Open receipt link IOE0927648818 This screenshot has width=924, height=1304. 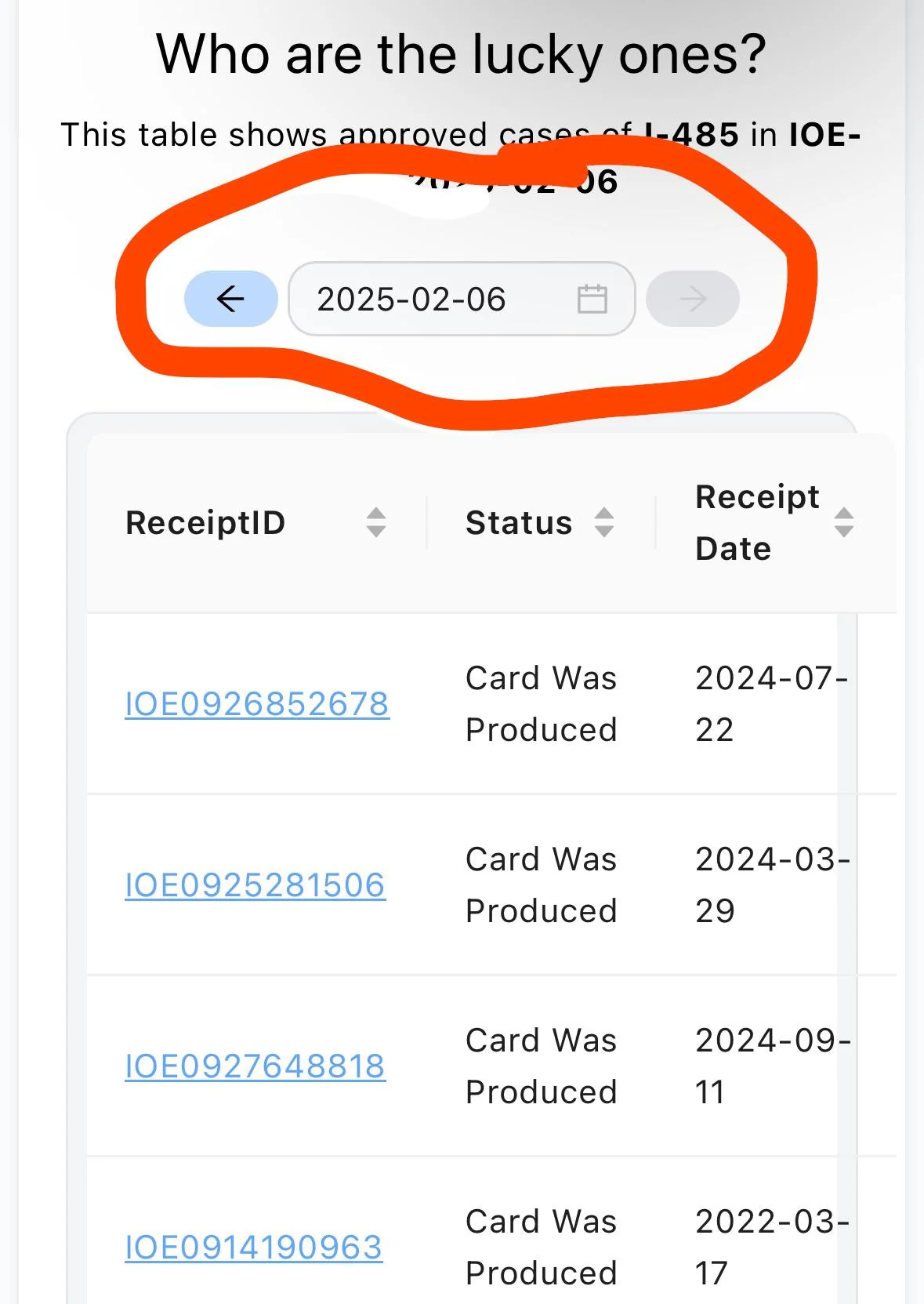coord(255,1066)
